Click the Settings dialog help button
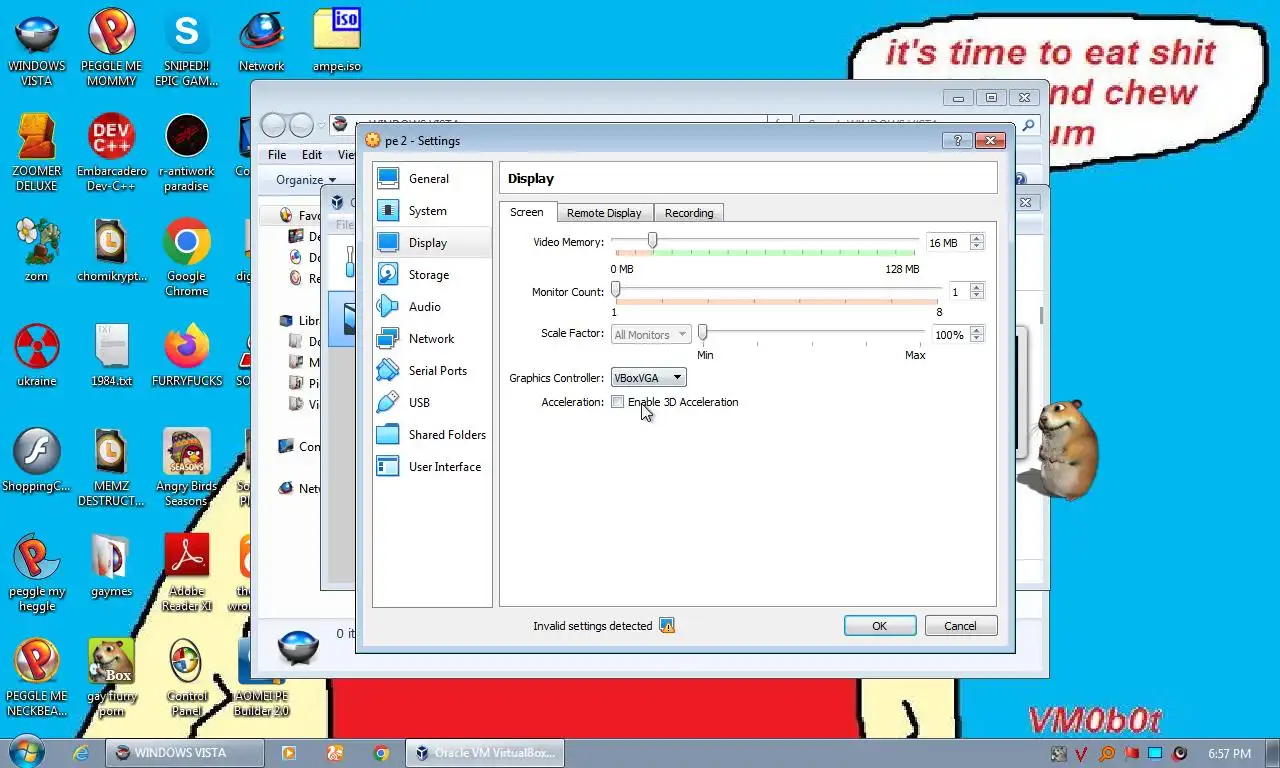 pos(957,141)
